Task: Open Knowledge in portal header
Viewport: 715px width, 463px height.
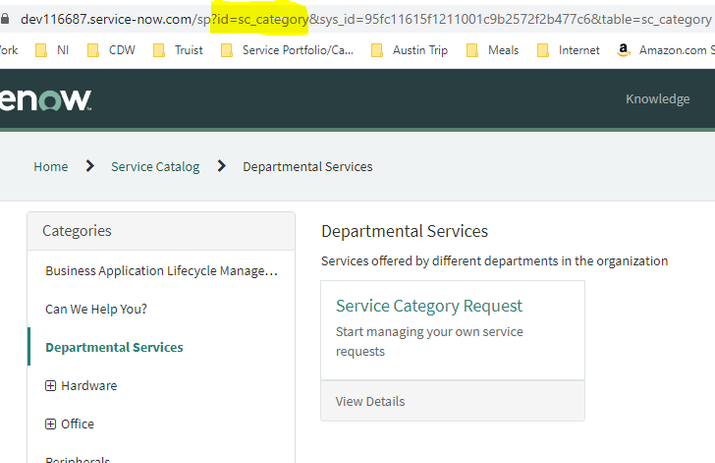Action: point(658,99)
